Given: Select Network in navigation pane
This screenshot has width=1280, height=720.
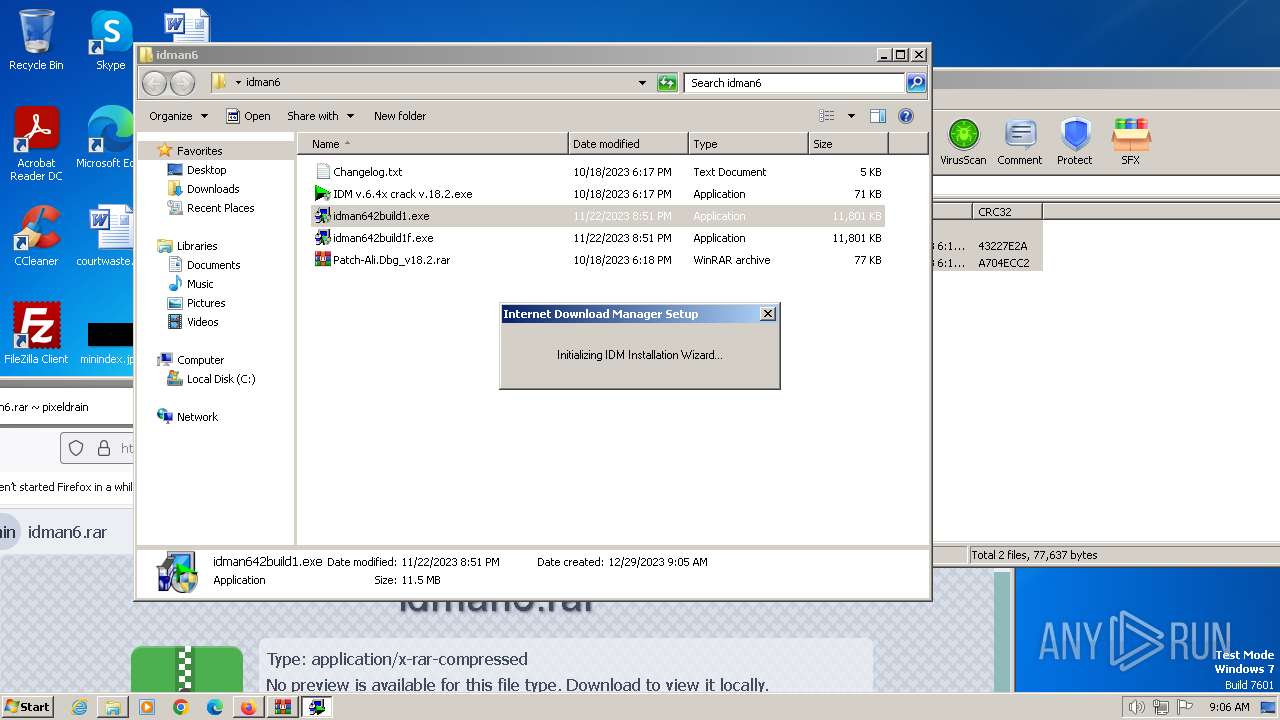Looking at the screenshot, I should tap(197, 417).
